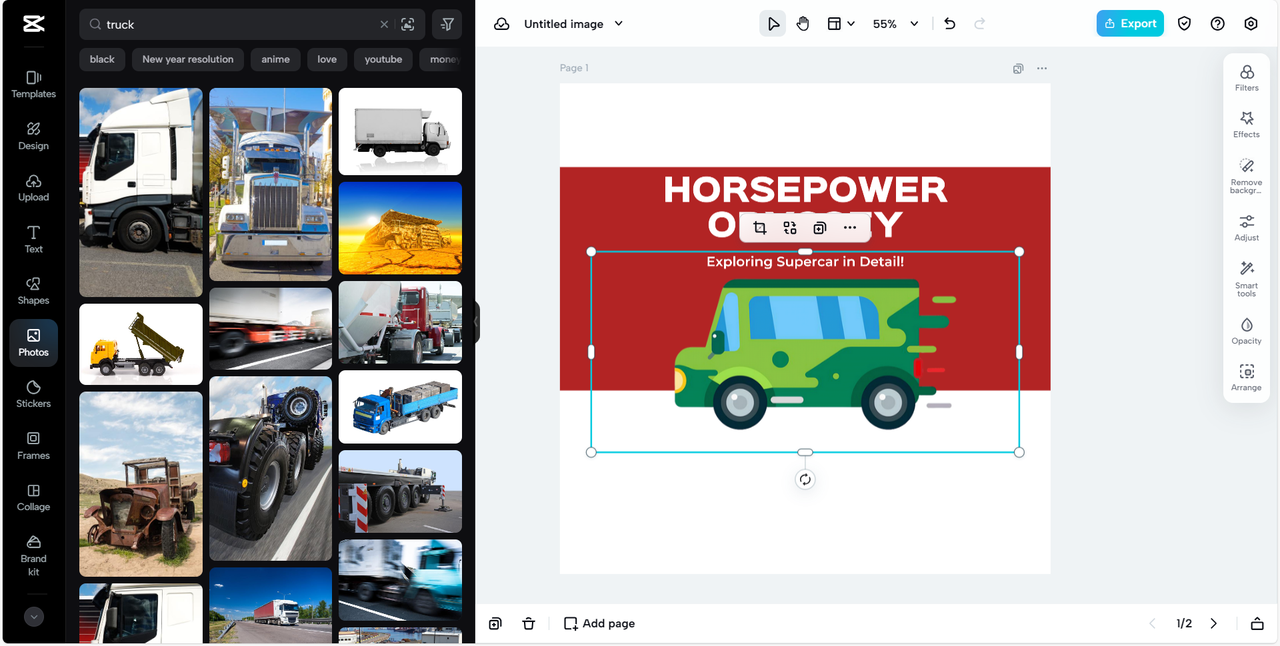Open the search filter options
The width and height of the screenshot is (1280, 646).
click(x=447, y=24)
